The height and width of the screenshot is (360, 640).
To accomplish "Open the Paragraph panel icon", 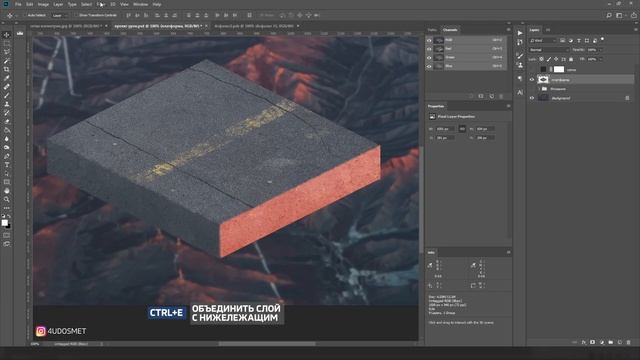I will pyautogui.click(x=520, y=78).
